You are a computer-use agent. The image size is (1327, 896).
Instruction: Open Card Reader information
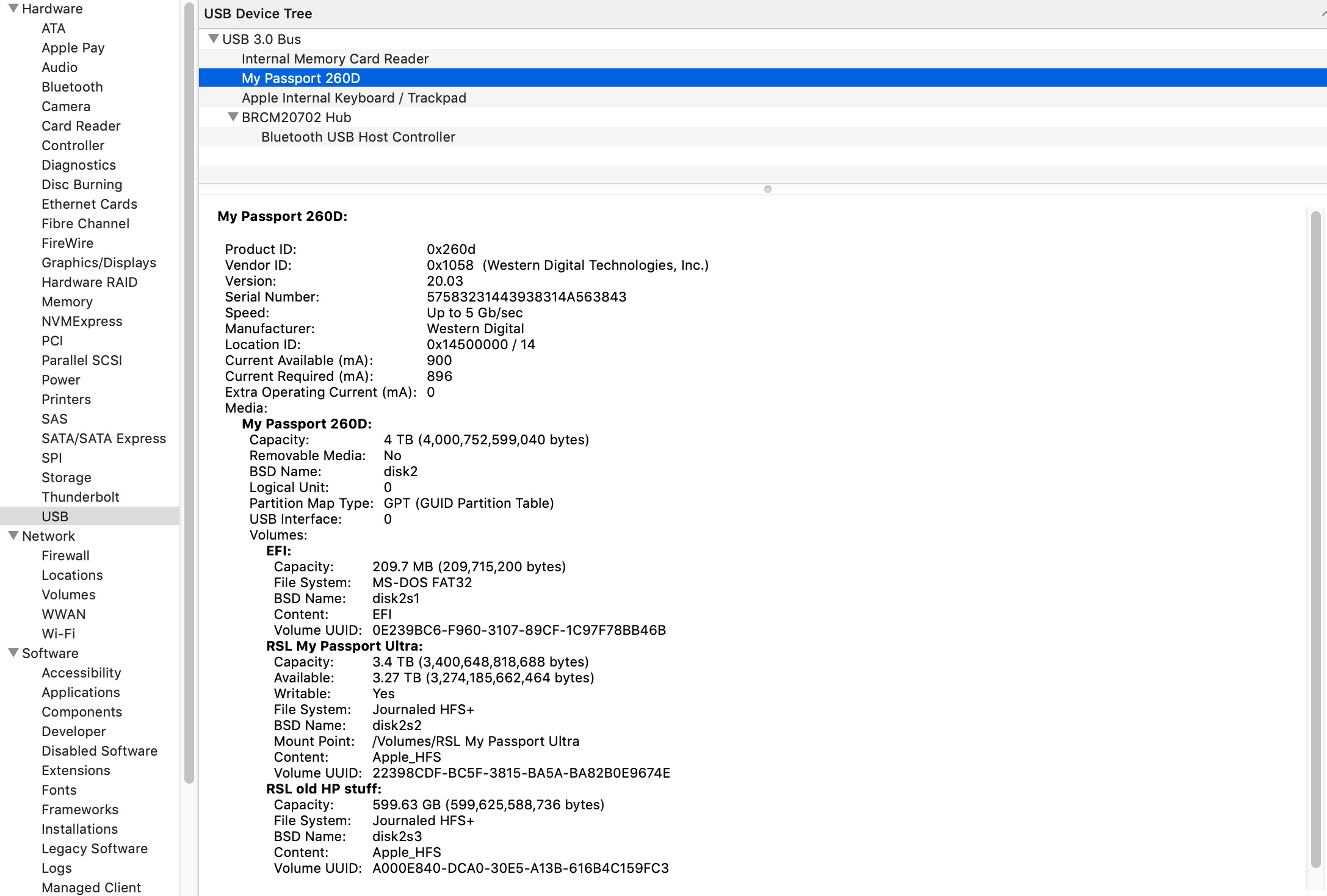click(x=81, y=126)
